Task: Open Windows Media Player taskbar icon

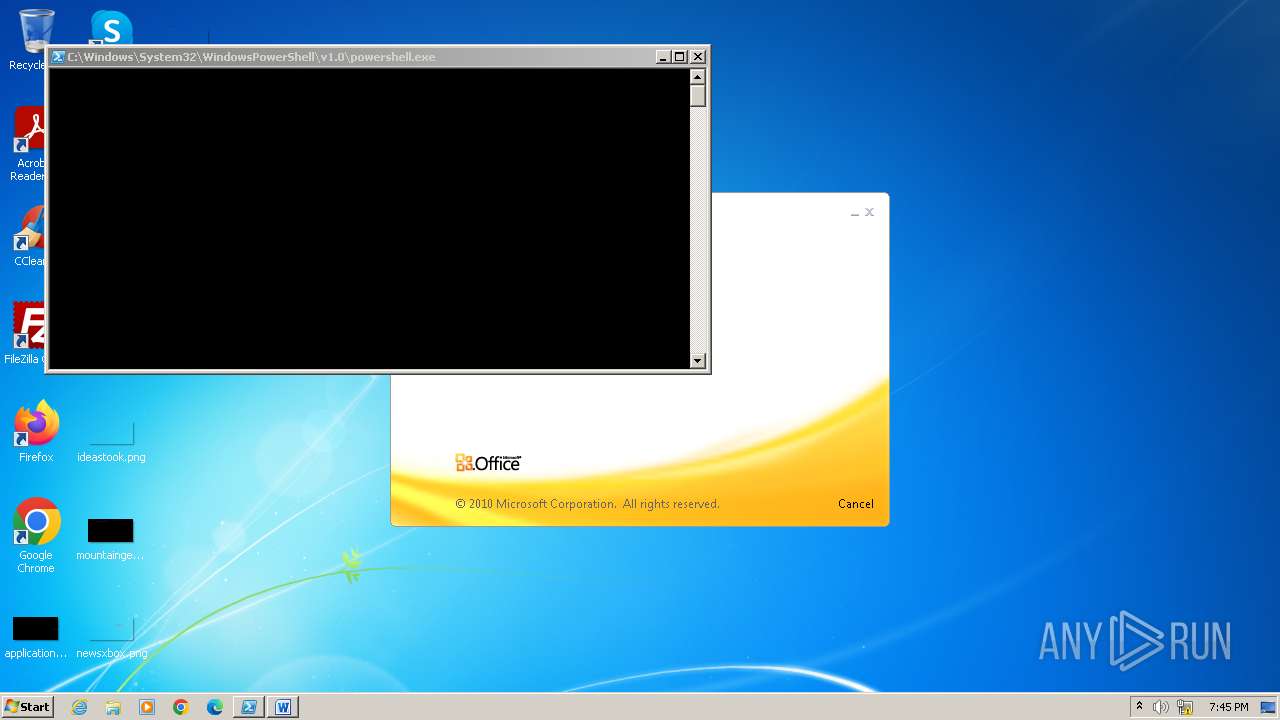Action: click(147, 707)
